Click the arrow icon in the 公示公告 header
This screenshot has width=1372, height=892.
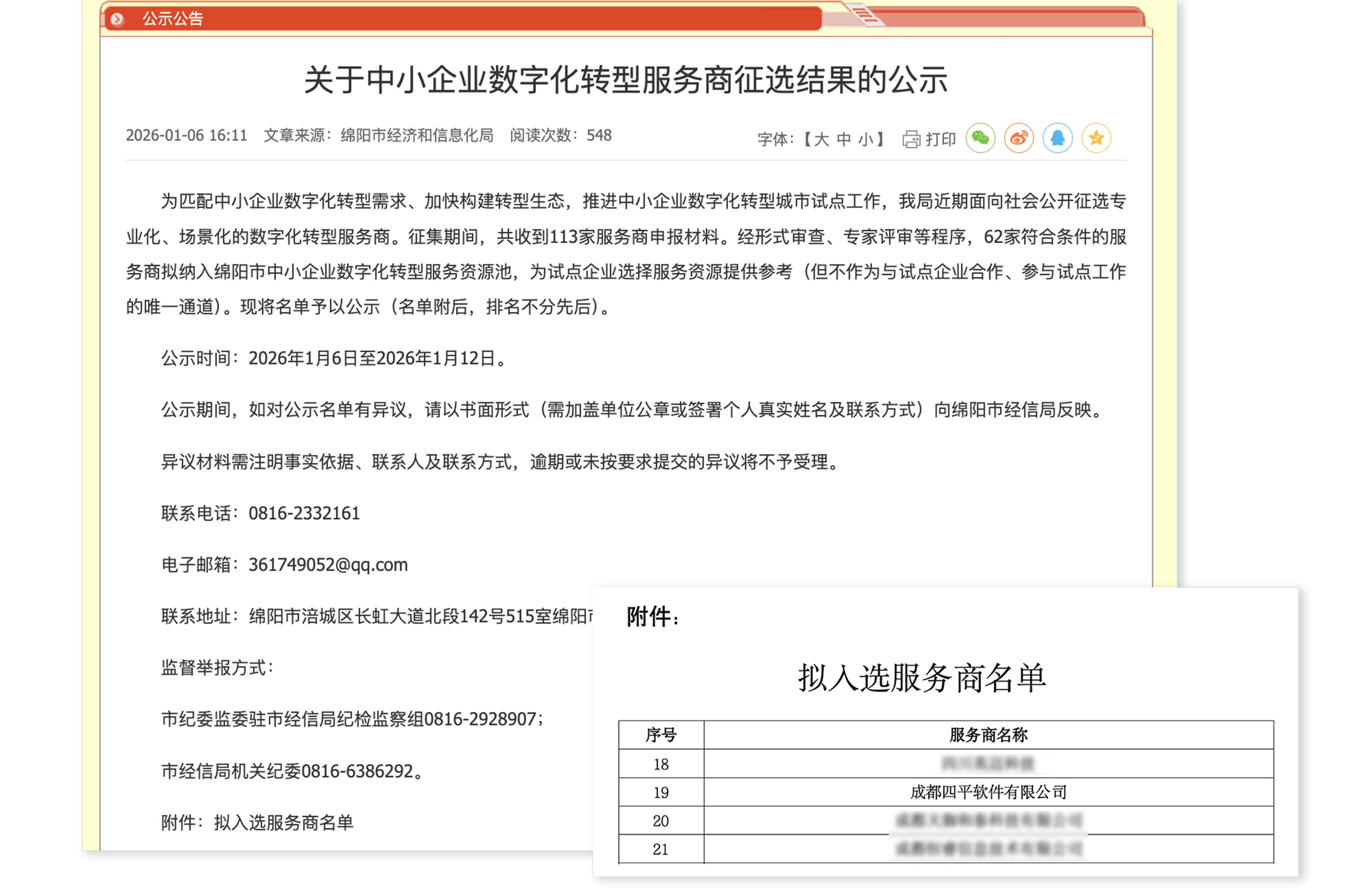point(117,19)
